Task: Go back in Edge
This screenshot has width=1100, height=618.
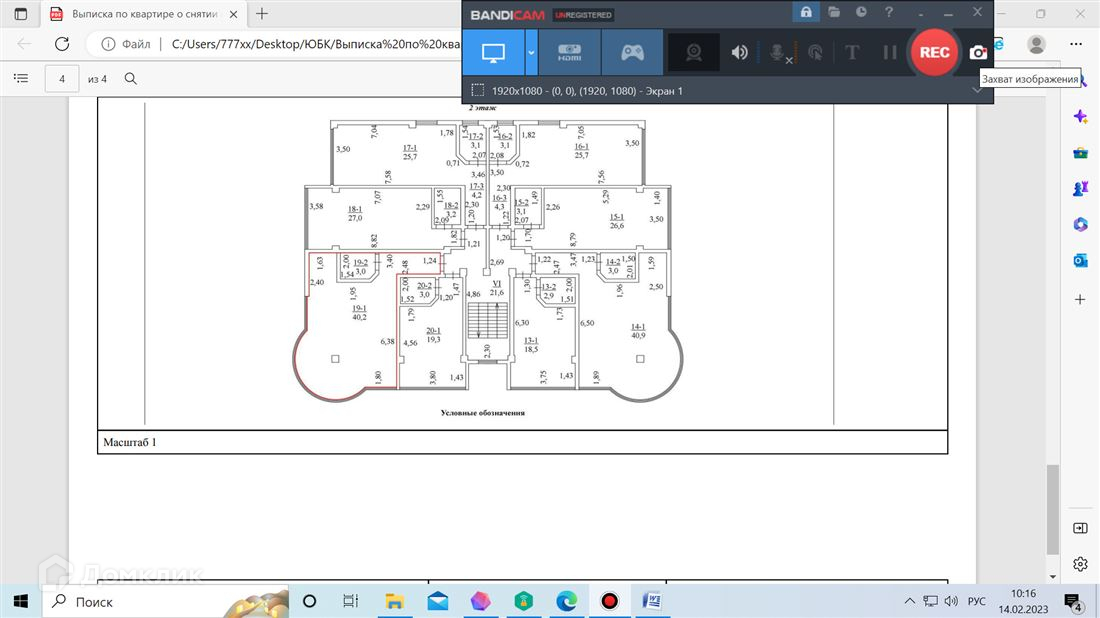Action: 25,44
